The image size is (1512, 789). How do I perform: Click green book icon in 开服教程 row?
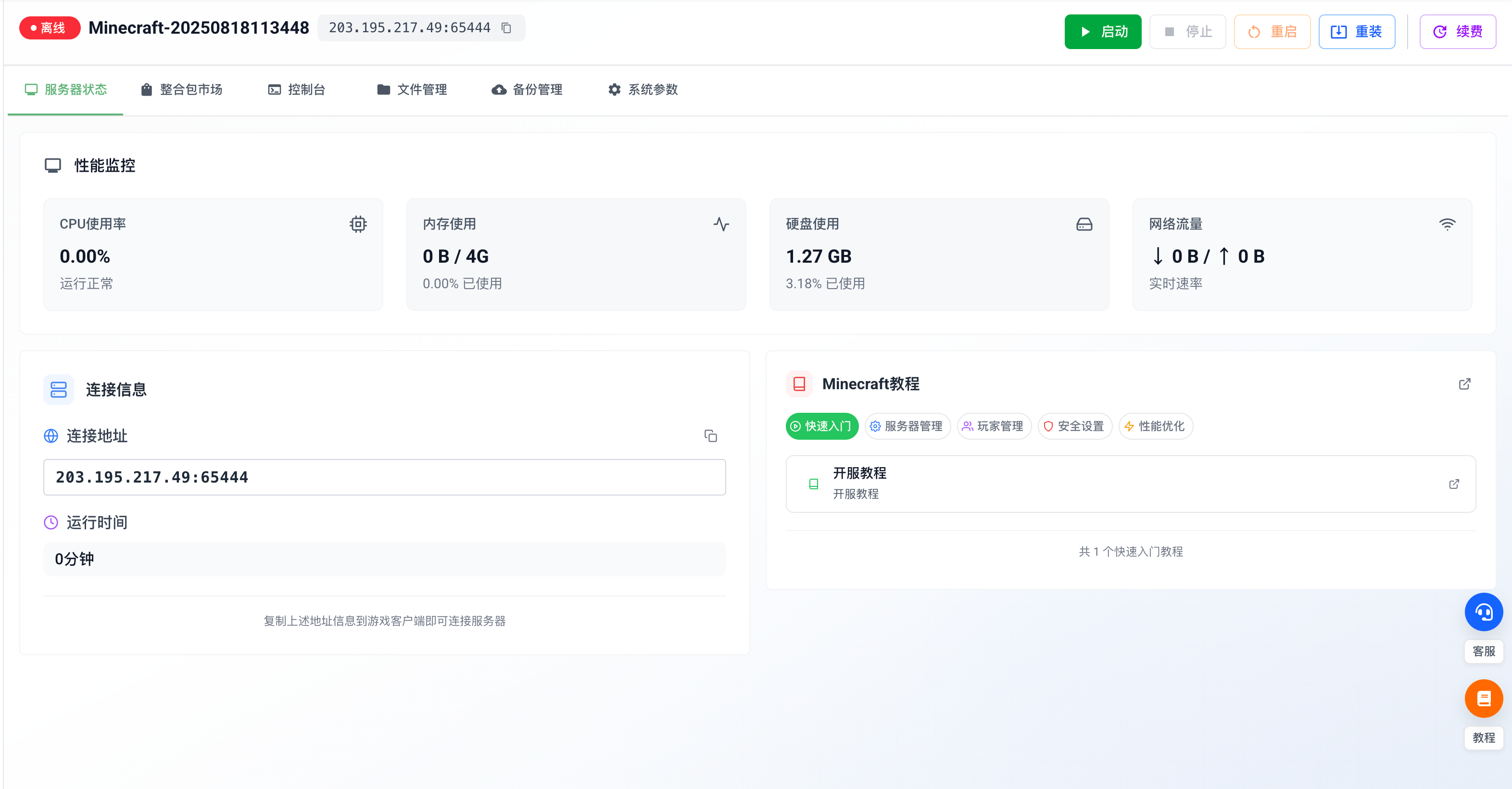point(814,484)
